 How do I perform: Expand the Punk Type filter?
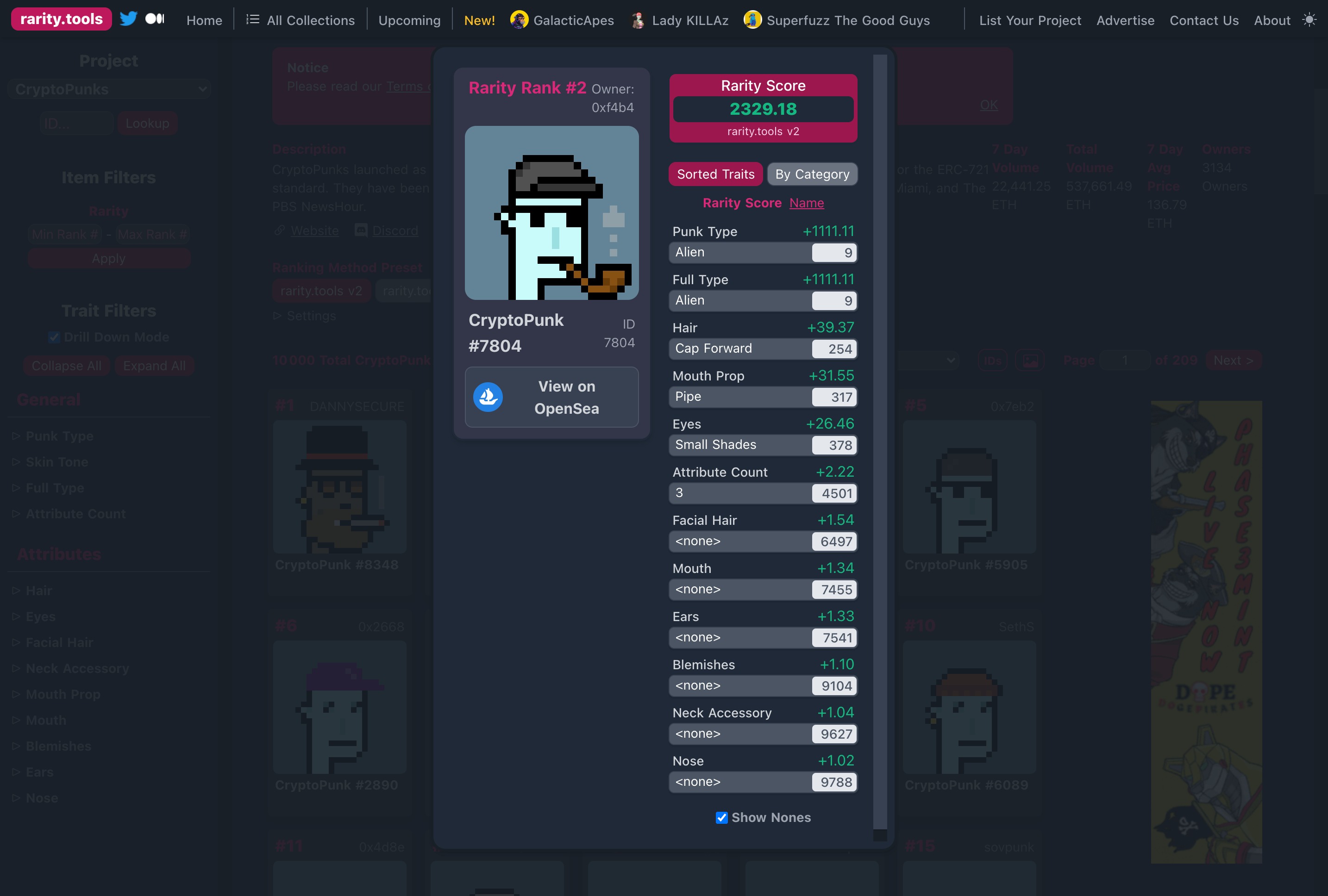tap(59, 436)
